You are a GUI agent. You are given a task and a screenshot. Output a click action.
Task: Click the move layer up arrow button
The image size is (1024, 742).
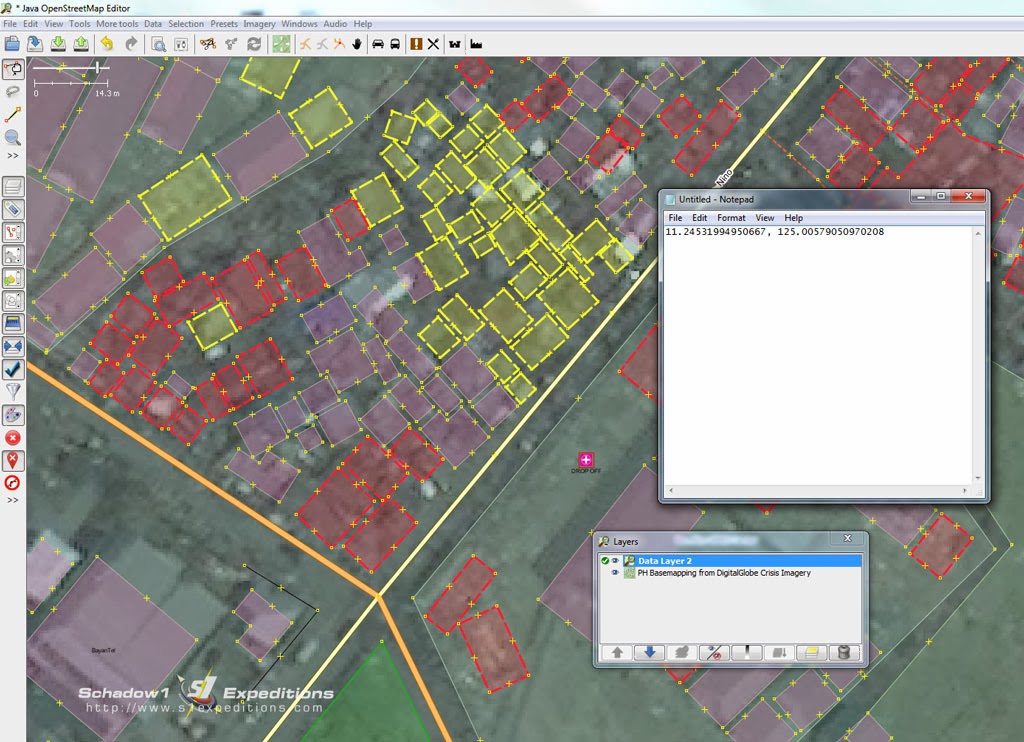617,652
